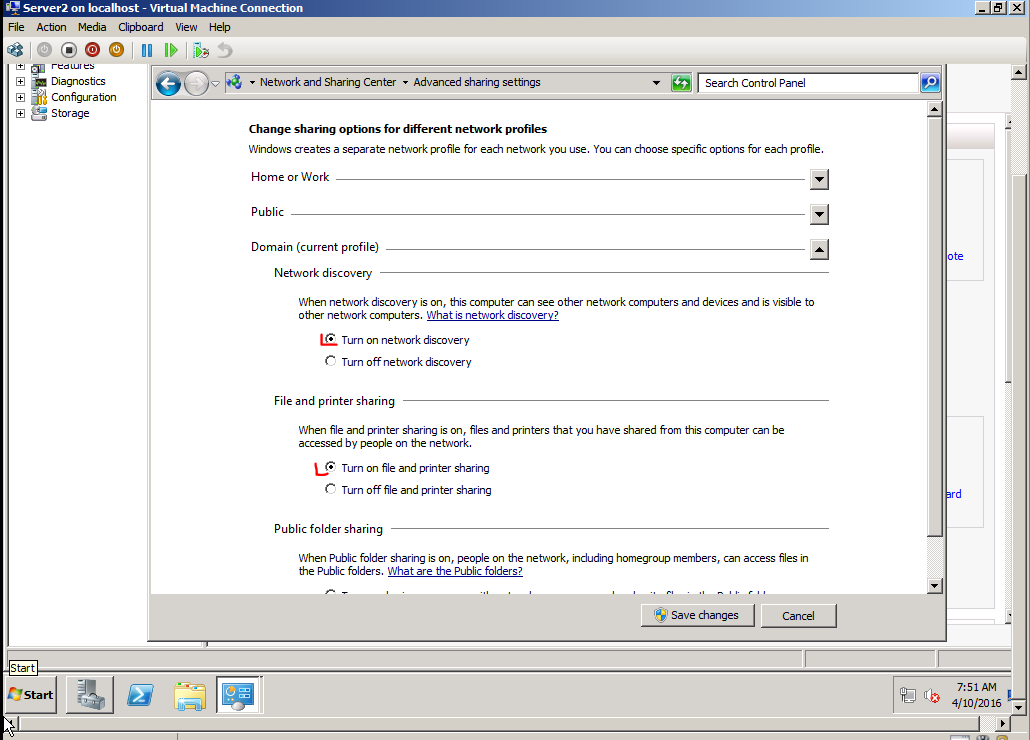The height and width of the screenshot is (740, 1030).
Task: Click the Search Control Panel magnifier icon
Action: [929, 83]
